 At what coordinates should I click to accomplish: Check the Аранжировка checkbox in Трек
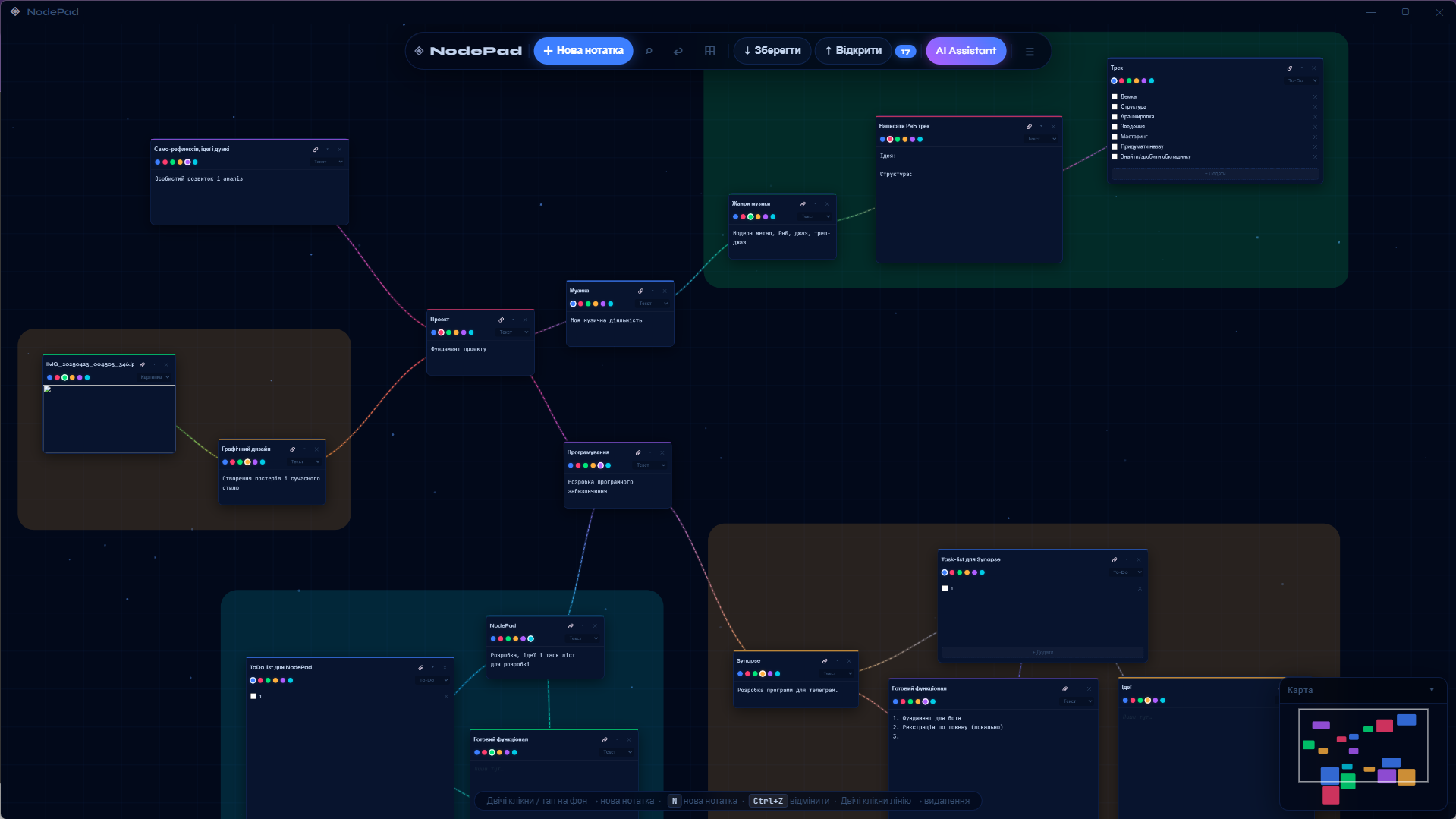click(x=1115, y=117)
